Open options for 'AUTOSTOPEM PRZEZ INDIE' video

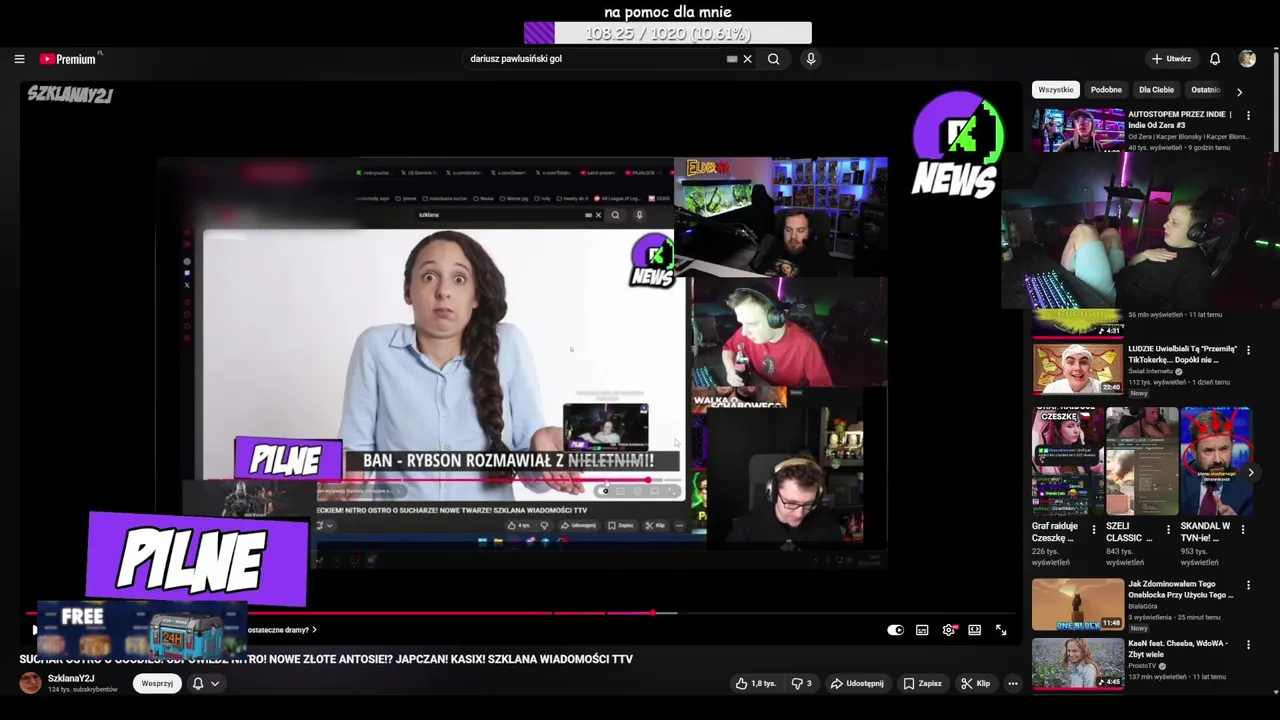click(1248, 116)
